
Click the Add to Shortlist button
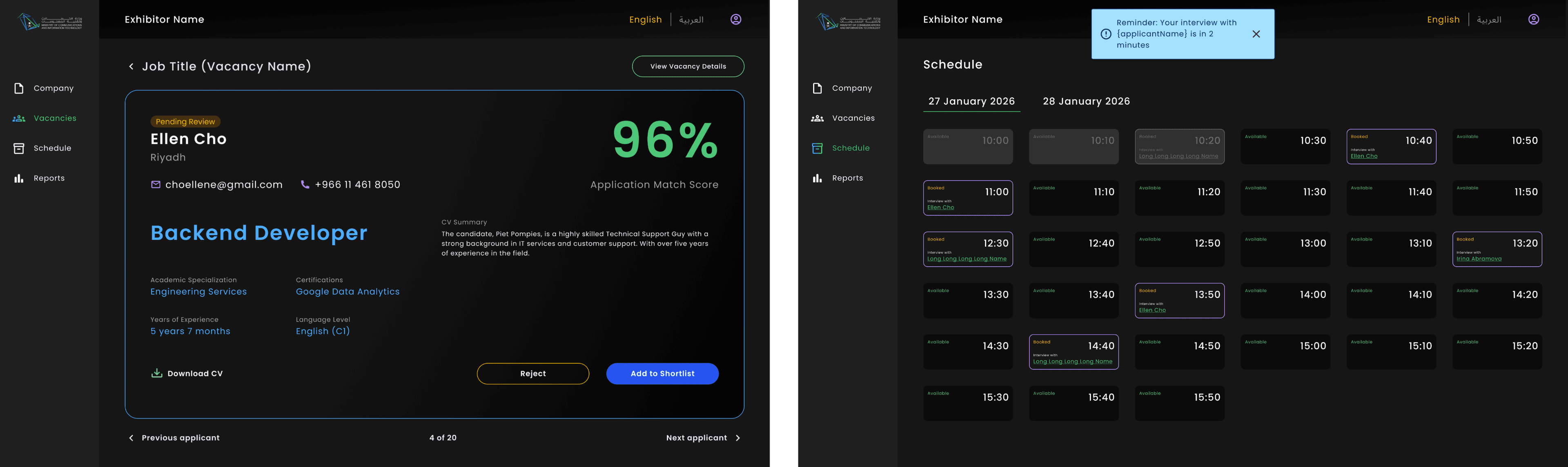(x=661, y=373)
